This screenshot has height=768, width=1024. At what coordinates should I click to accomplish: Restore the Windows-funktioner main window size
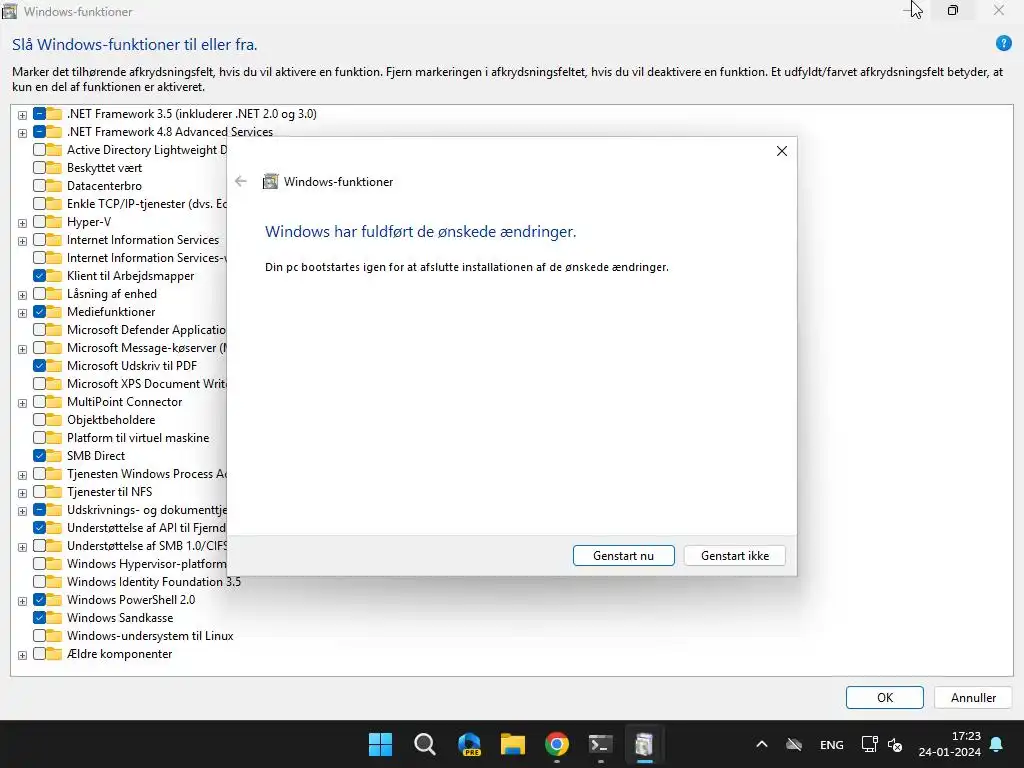click(x=953, y=10)
